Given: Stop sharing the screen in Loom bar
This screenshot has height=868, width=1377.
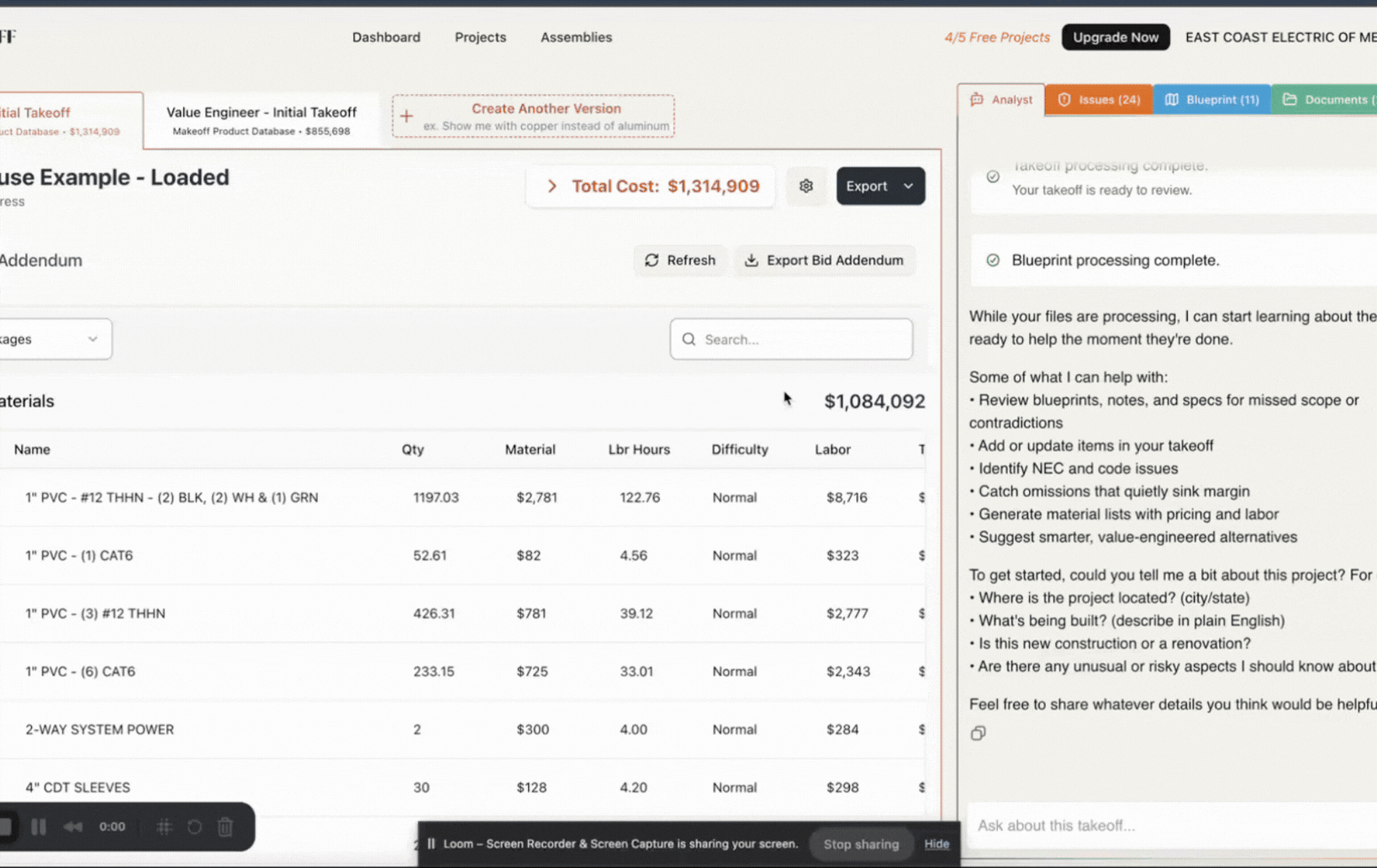Looking at the screenshot, I should tap(861, 844).
